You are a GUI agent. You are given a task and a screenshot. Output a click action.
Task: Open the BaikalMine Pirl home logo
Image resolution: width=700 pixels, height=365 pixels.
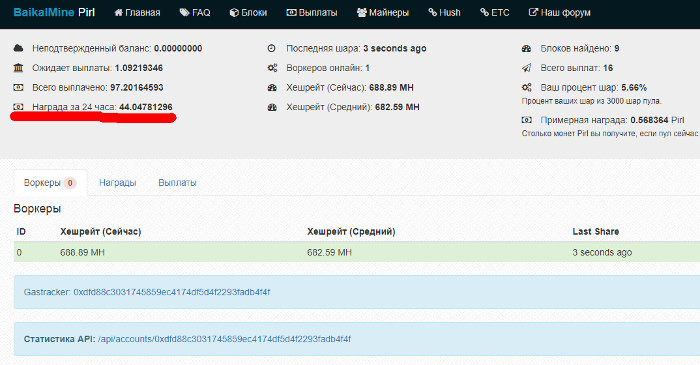pyautogui.click(x=54, y=12)
